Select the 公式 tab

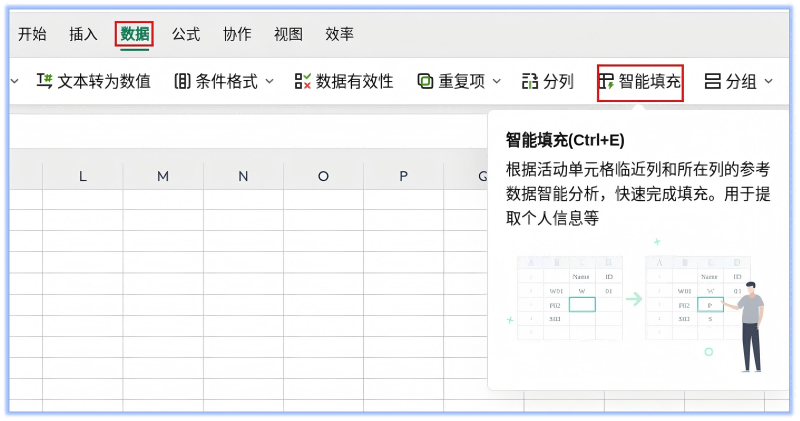point(186,34)
